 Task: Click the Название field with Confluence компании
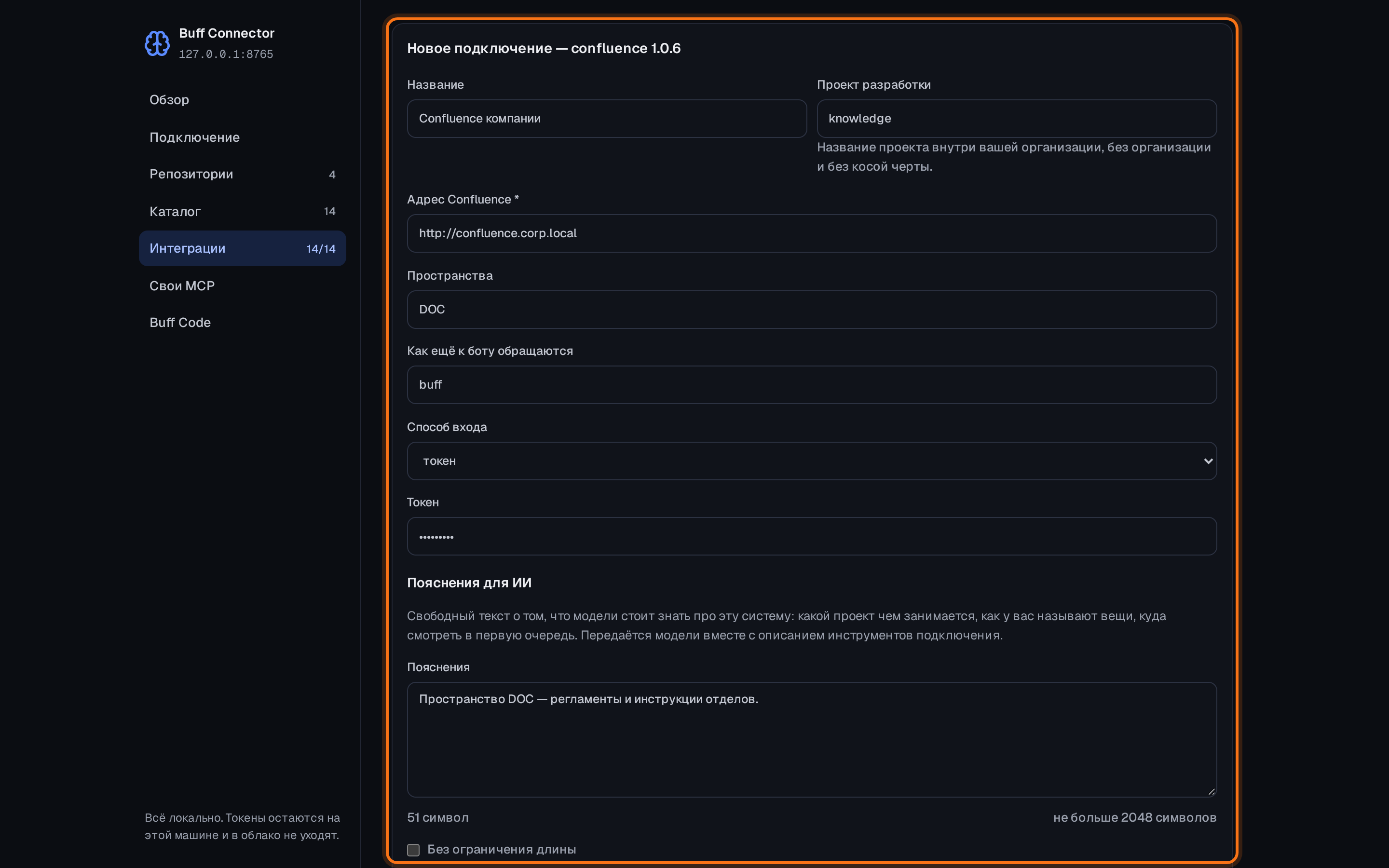(x=607, y=119)
